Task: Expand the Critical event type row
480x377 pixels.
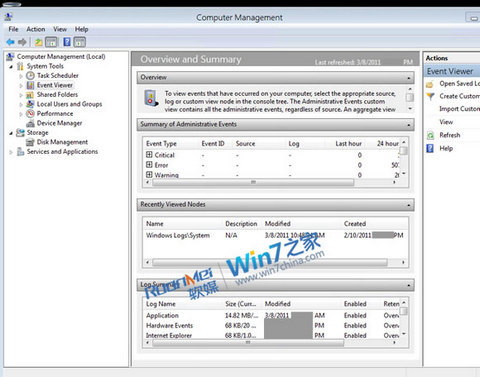Action: 149,155
